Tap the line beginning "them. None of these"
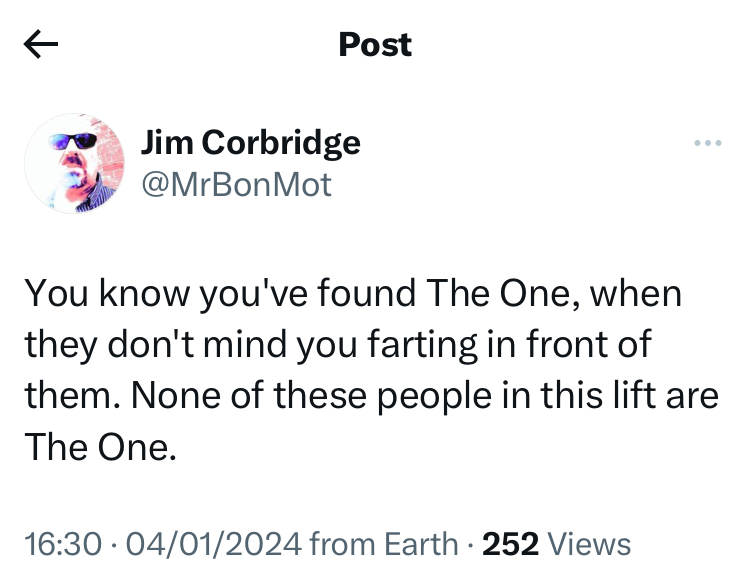Screen dimensions: 750x585 (371, 397)
